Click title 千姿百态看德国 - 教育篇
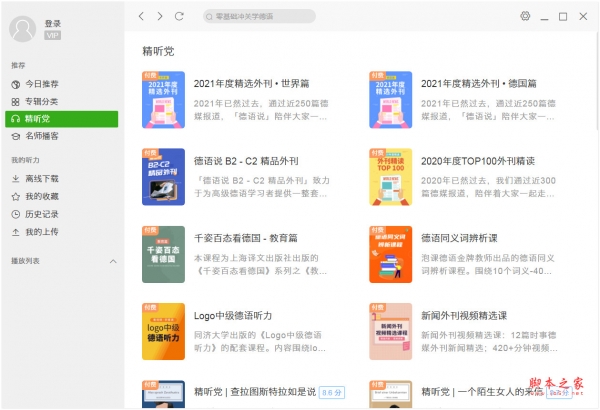The height and width of the screenshot is (410, 600). 246,238
